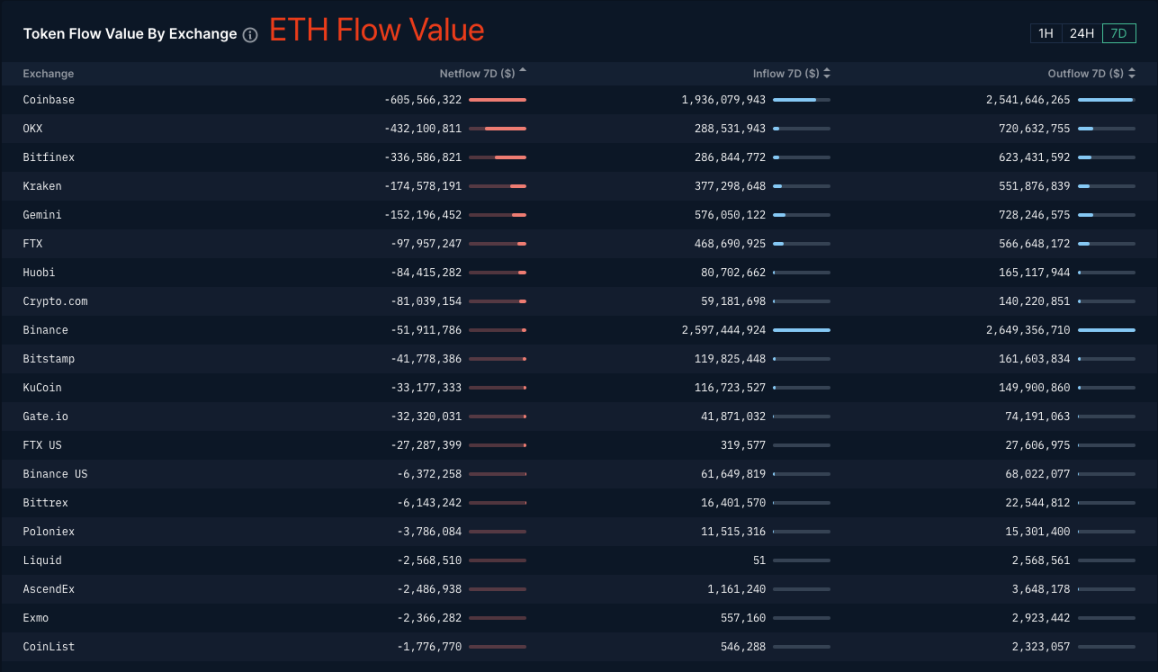The width and height of the screenshot is (1158, 672).
Task: Open the Coinbase exchange row
Action: click(49, 100)
